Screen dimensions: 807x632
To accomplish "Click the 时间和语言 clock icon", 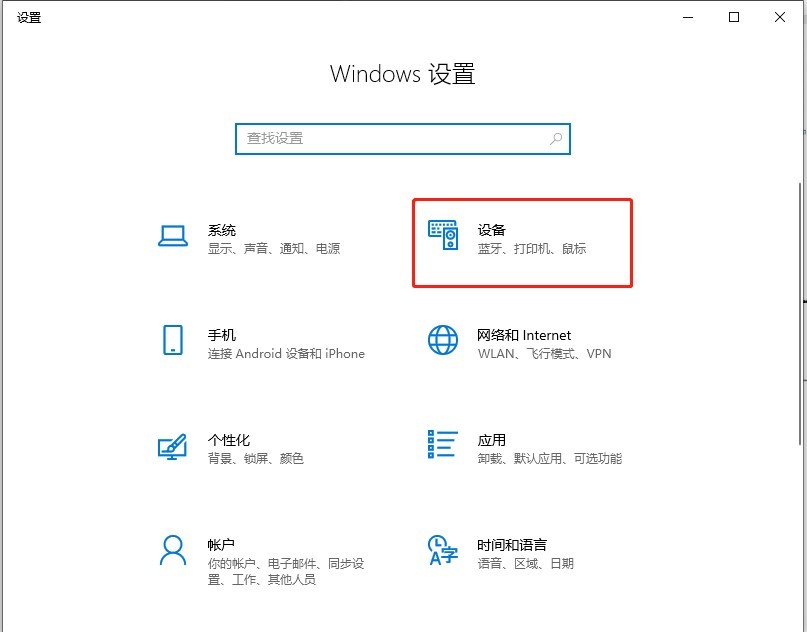I will [x=443, y=550].
